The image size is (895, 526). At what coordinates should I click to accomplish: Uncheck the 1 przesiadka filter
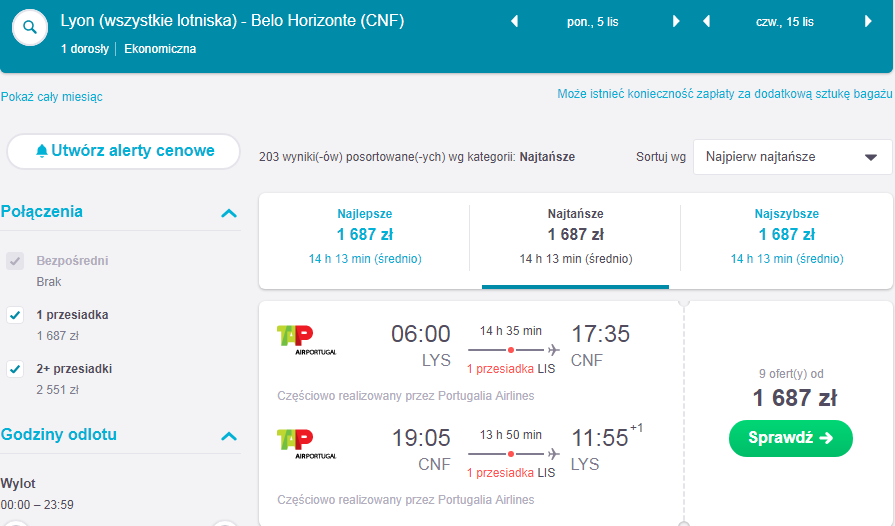tap(15, 315)
